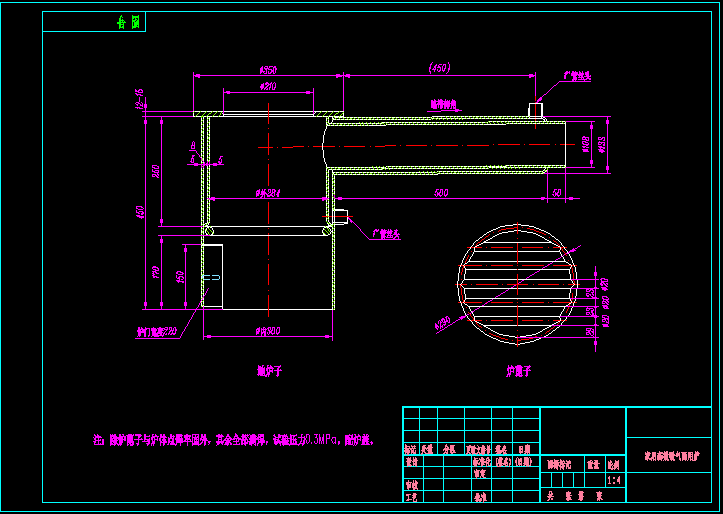
Task: Click the φ350 dimension text at top
Action: tap(267, 69)
